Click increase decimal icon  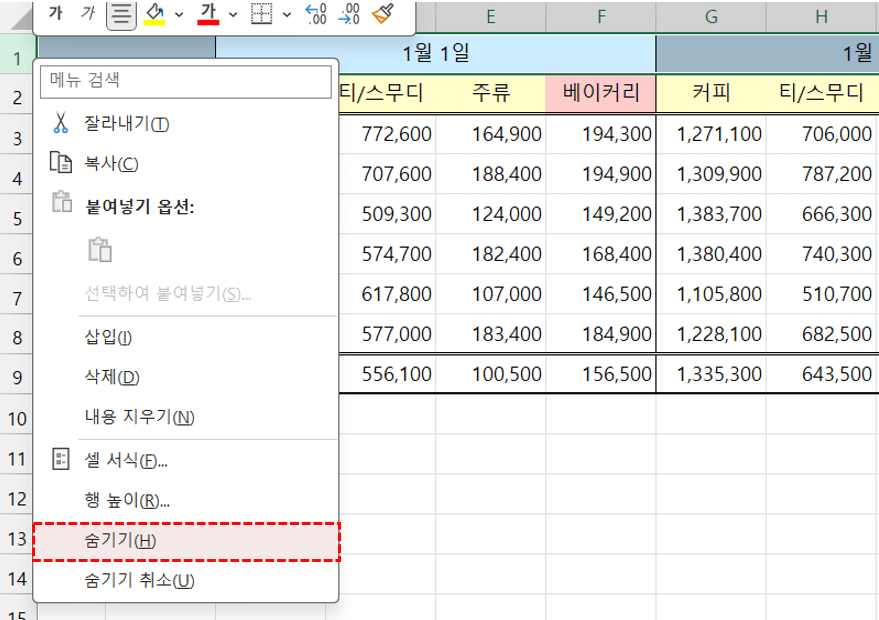316,14
